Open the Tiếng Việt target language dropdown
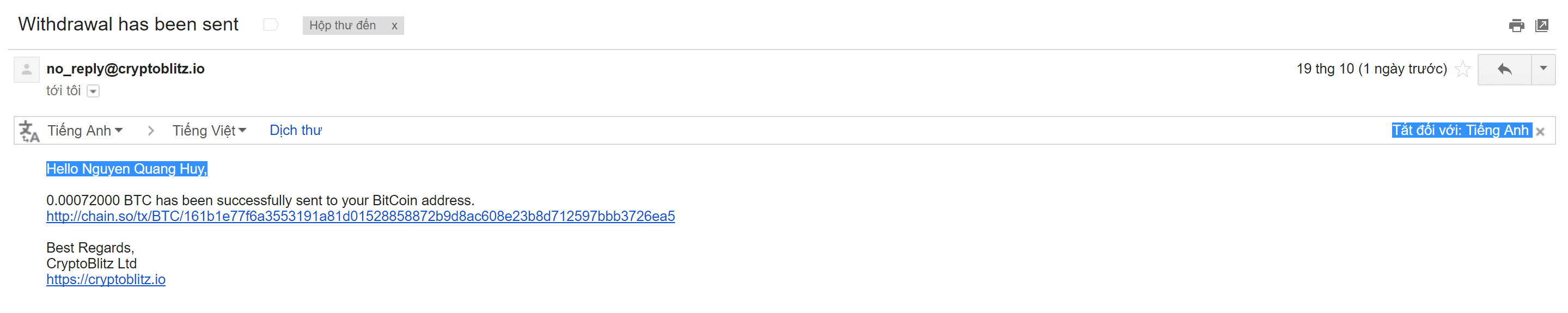Screen dimensions: 1568x313 (209, 130)
